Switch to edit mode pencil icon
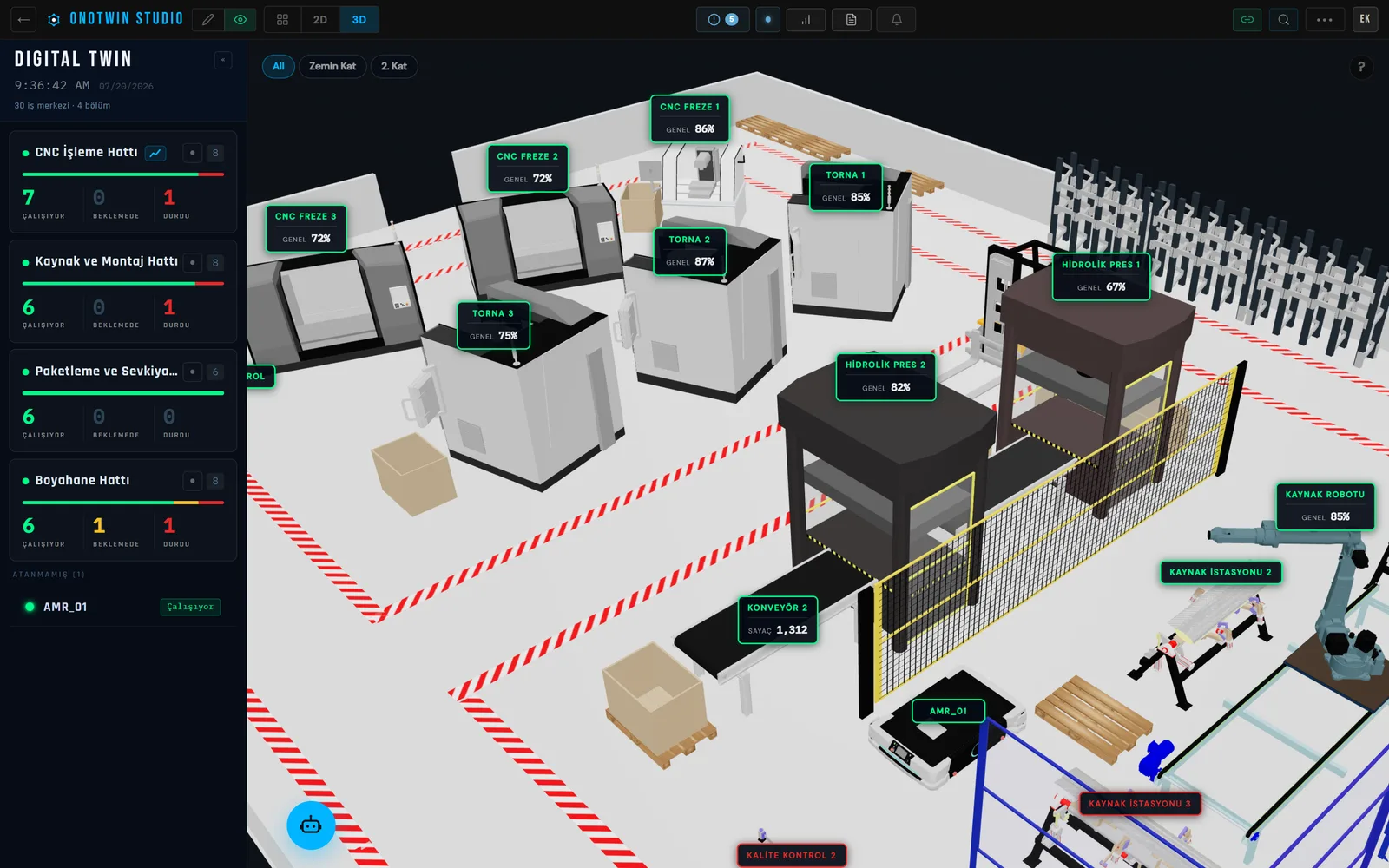This screenshot has height=868, width=1389. [x=207, y=19]
